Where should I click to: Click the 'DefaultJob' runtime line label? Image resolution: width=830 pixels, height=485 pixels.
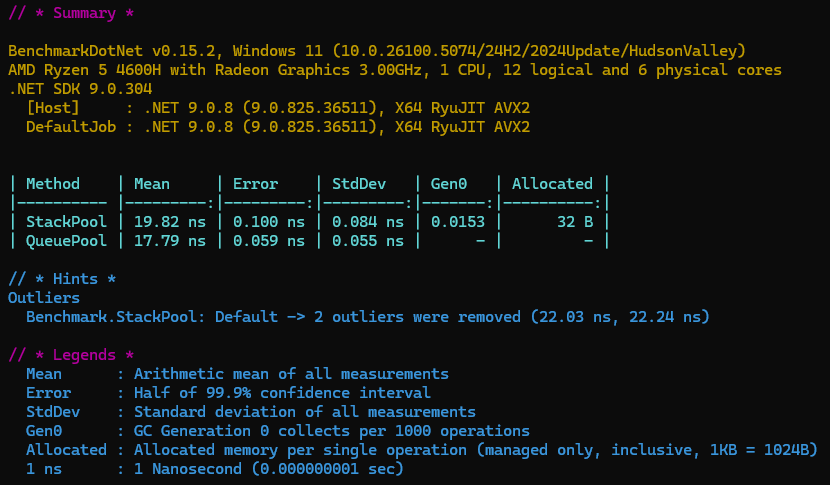71,127
